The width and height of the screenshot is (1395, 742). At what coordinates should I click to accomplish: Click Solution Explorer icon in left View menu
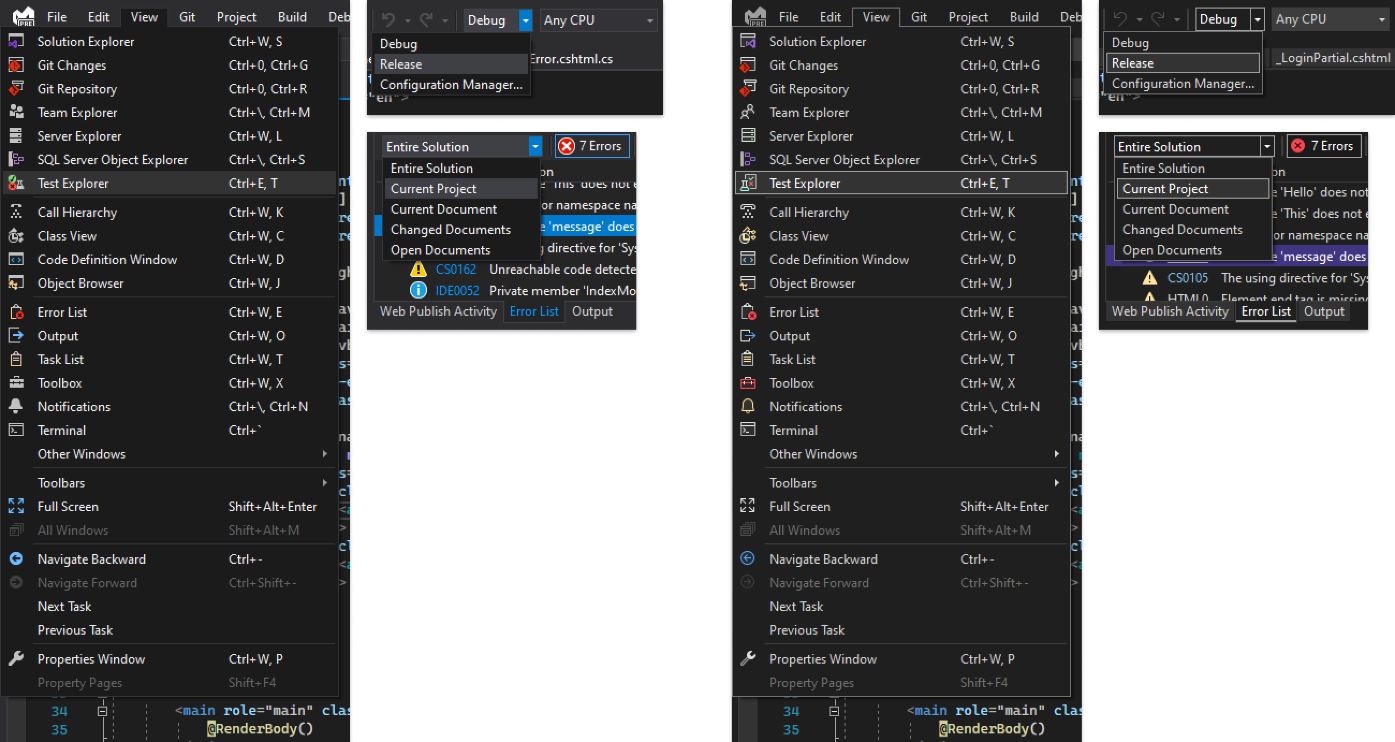(x=16, y=42)
